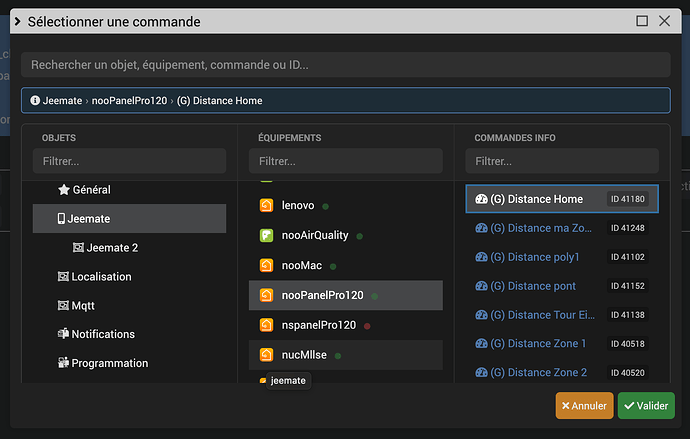The image size is (690, 439).
Task: Click the chevron icon beside the dialog title
Action: click(x=18, y=21)
